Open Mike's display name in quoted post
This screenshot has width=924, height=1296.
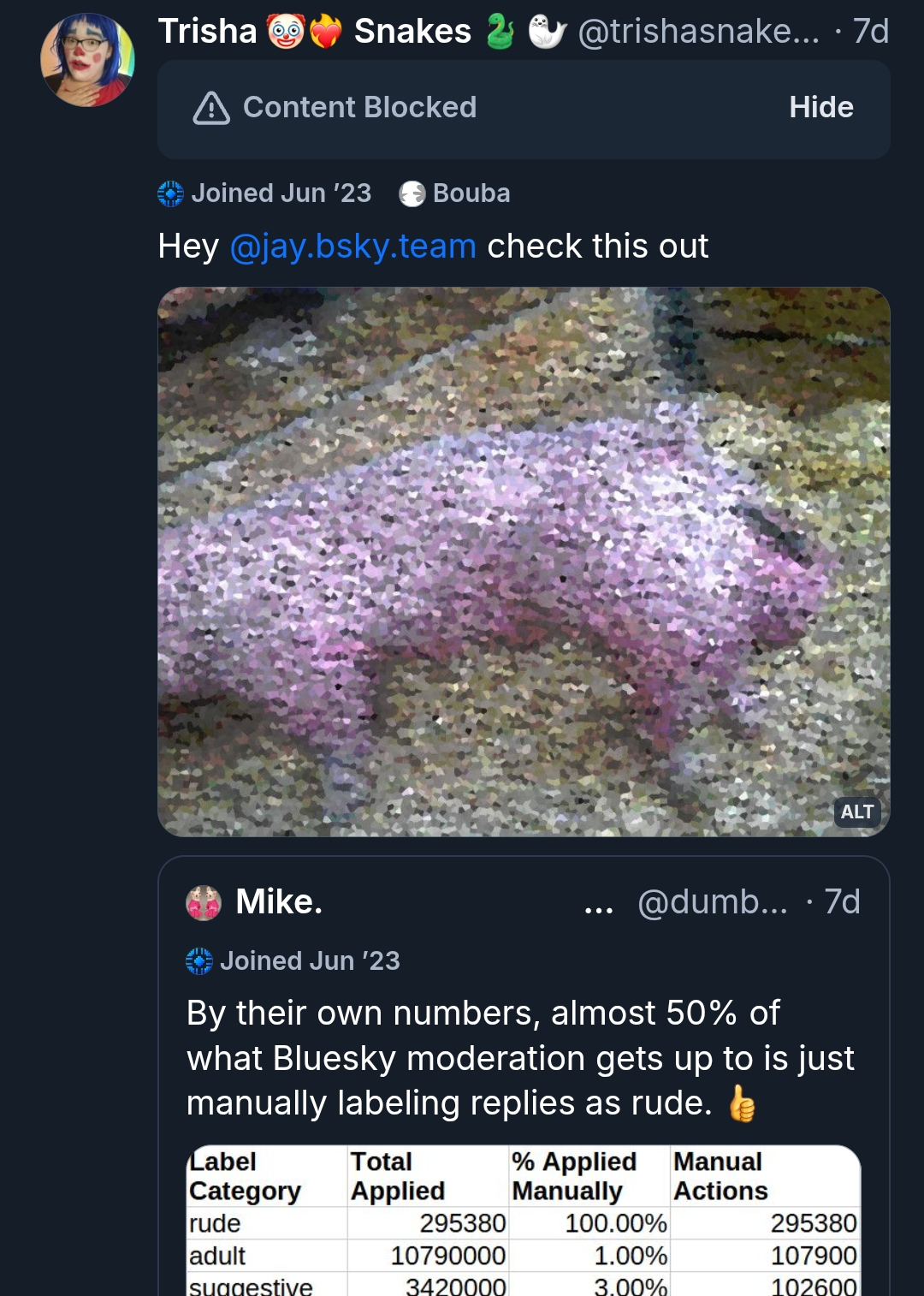[279, 902]
